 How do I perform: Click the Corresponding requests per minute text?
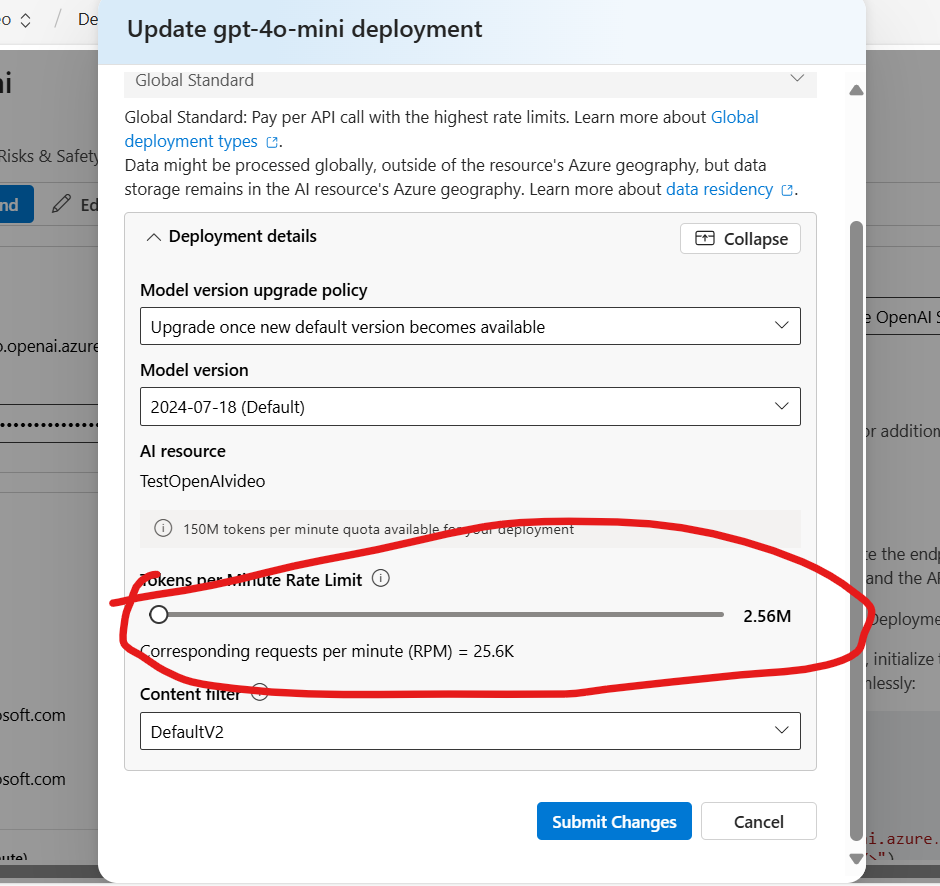(x=327, y=651)
